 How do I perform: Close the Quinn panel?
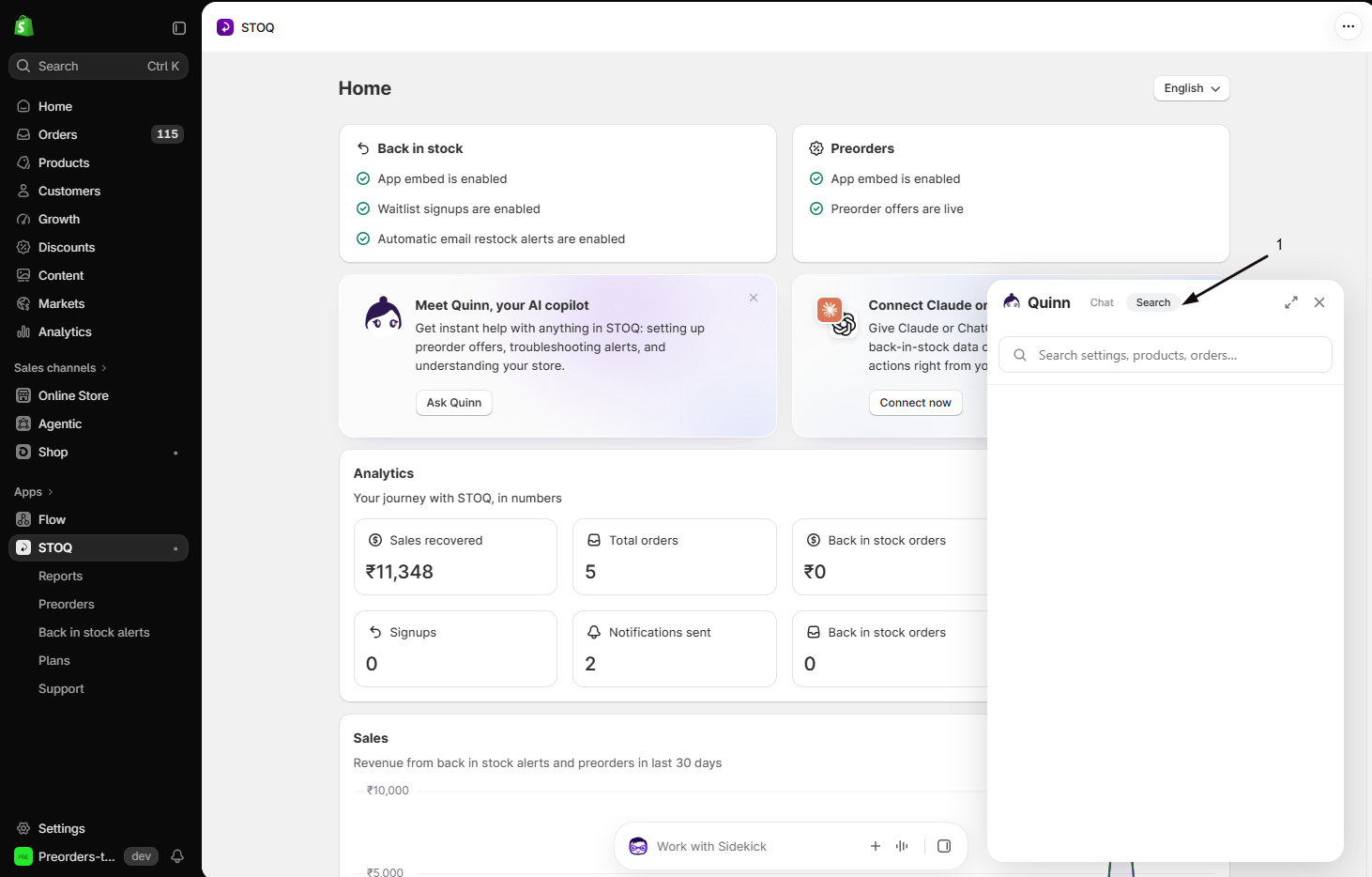(x=1319, y=302)
